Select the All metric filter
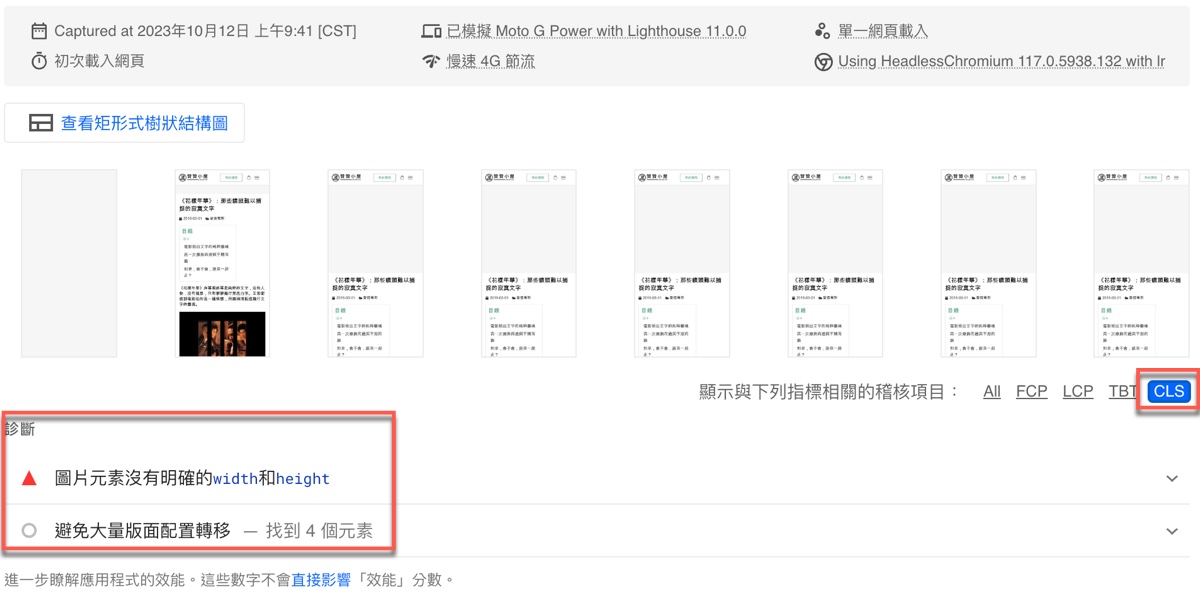Image resolution: width=1200 pixels, height=606 pixels. pos(991,391)
